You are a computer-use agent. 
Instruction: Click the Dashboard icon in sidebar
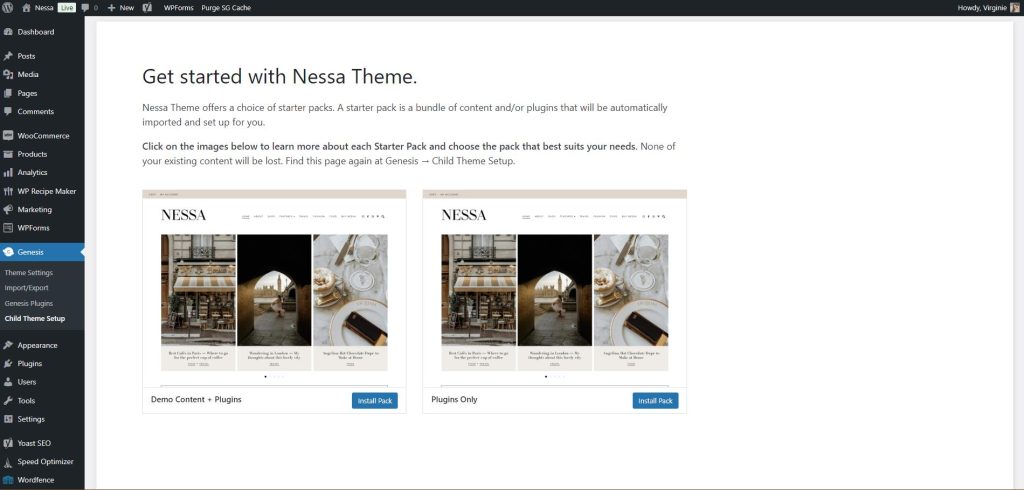pyautogui.click(x=8, y=32)
